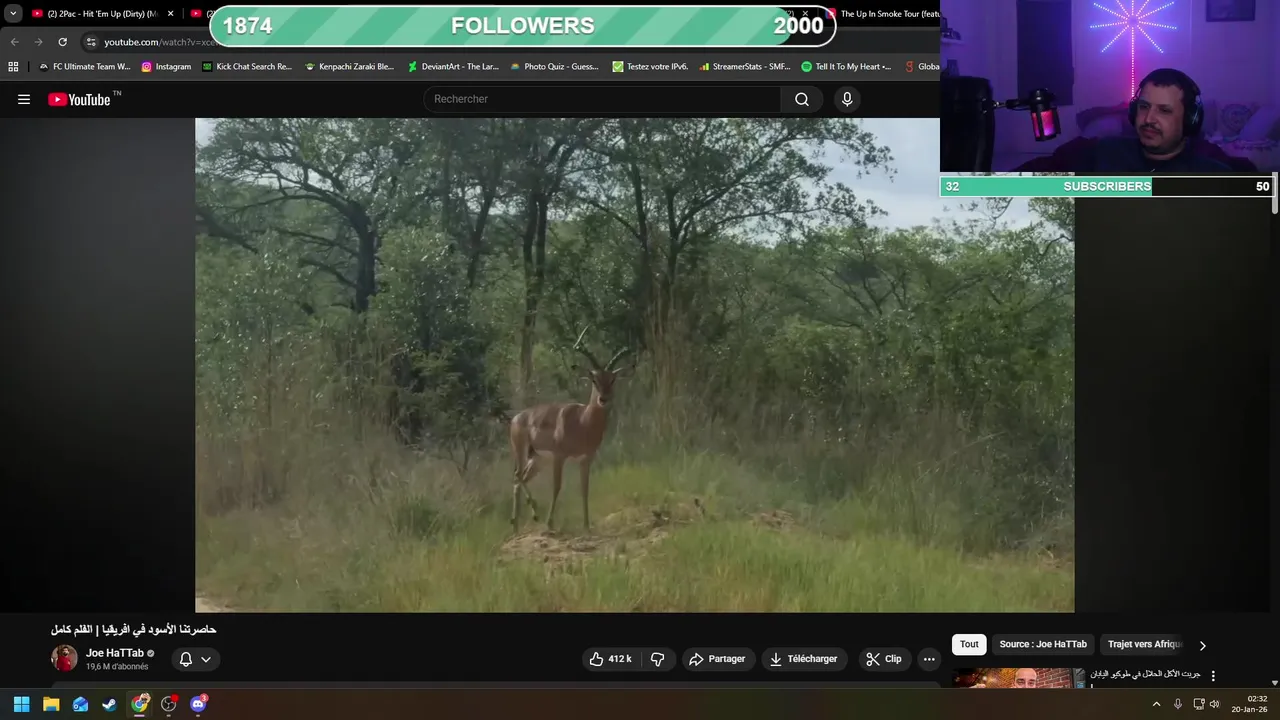
Task: Open the Kenpachi Zaraki Bleach bookmark
Action: point(349,67)
